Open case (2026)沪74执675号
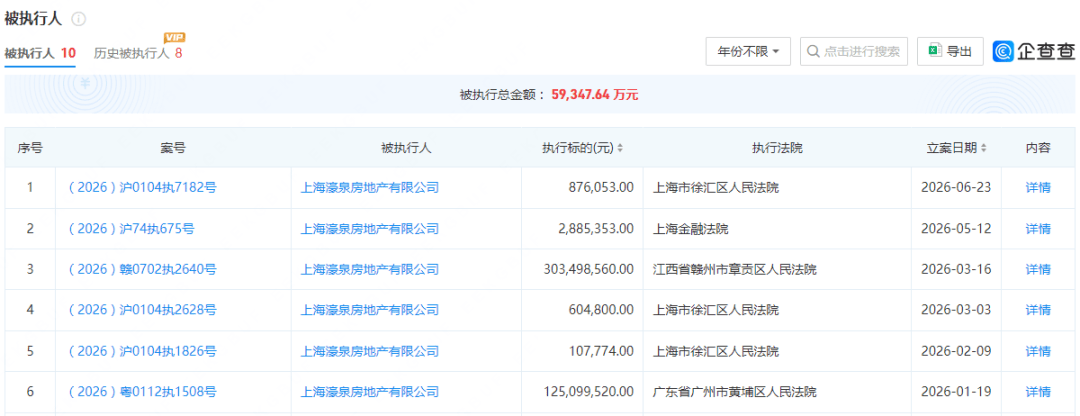1080x416 pixels. pos(131,228)
